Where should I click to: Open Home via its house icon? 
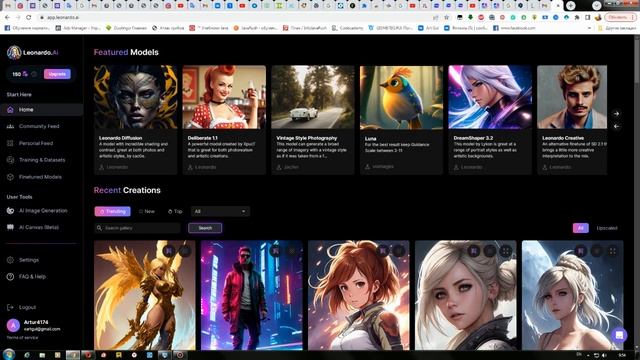tap(10, 109)
